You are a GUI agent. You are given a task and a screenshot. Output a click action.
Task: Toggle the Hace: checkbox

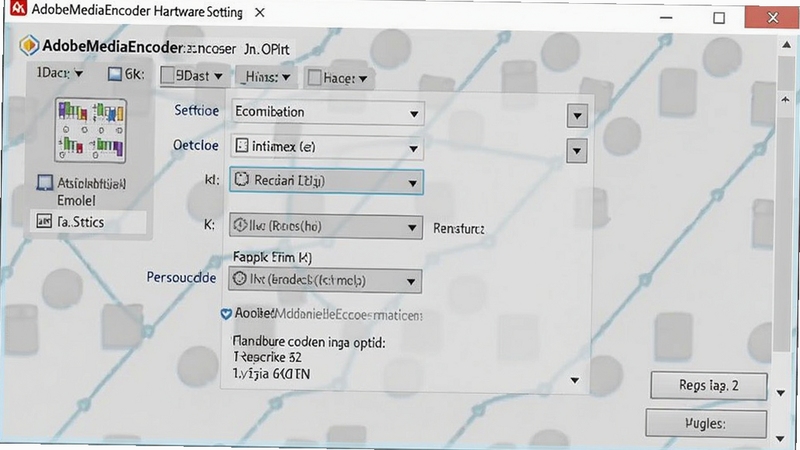[x=314, y=78]
